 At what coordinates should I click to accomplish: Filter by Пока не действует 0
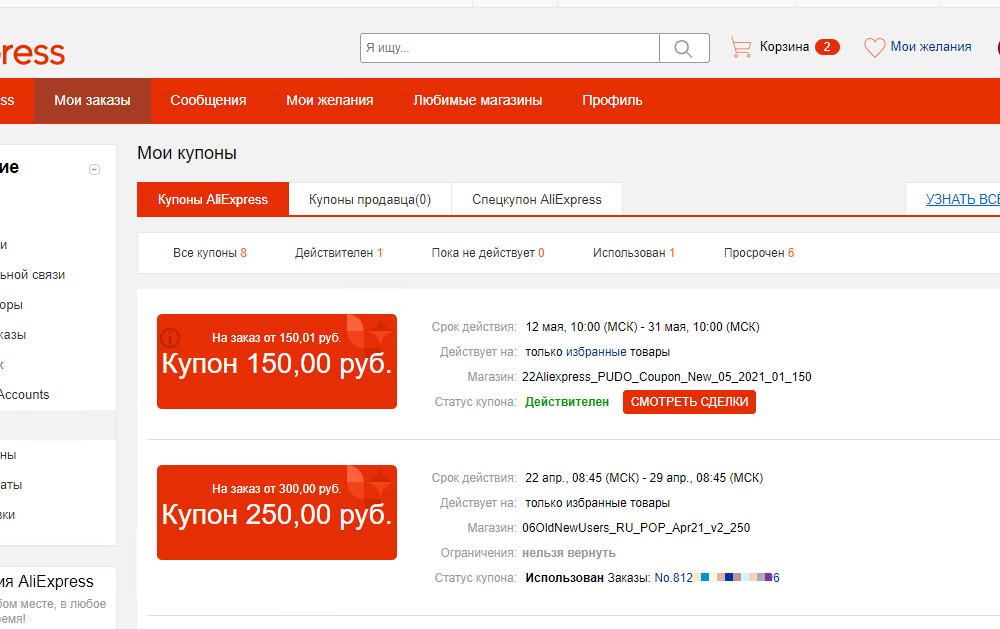[488, 253]
